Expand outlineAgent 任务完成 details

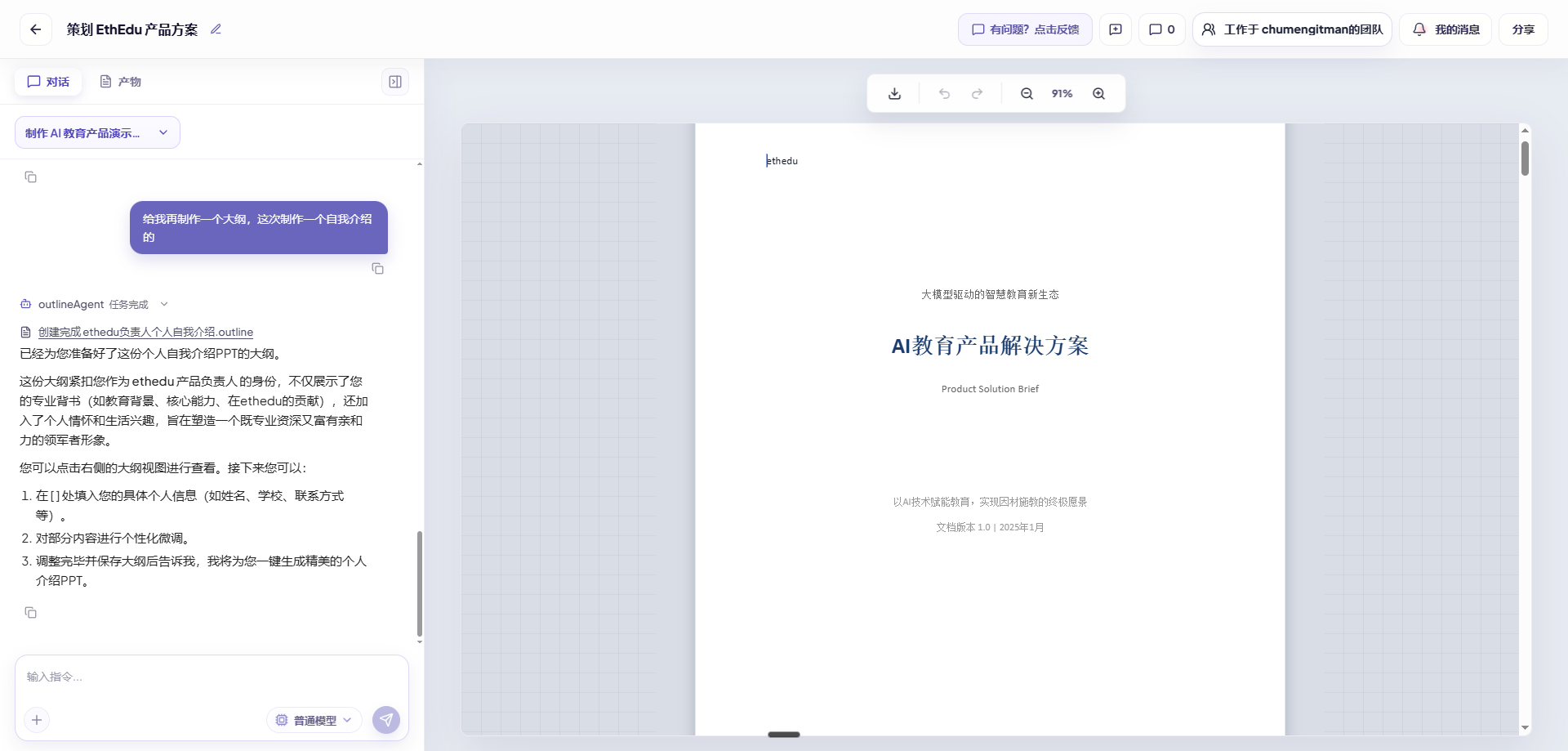(x=164, y=304)
